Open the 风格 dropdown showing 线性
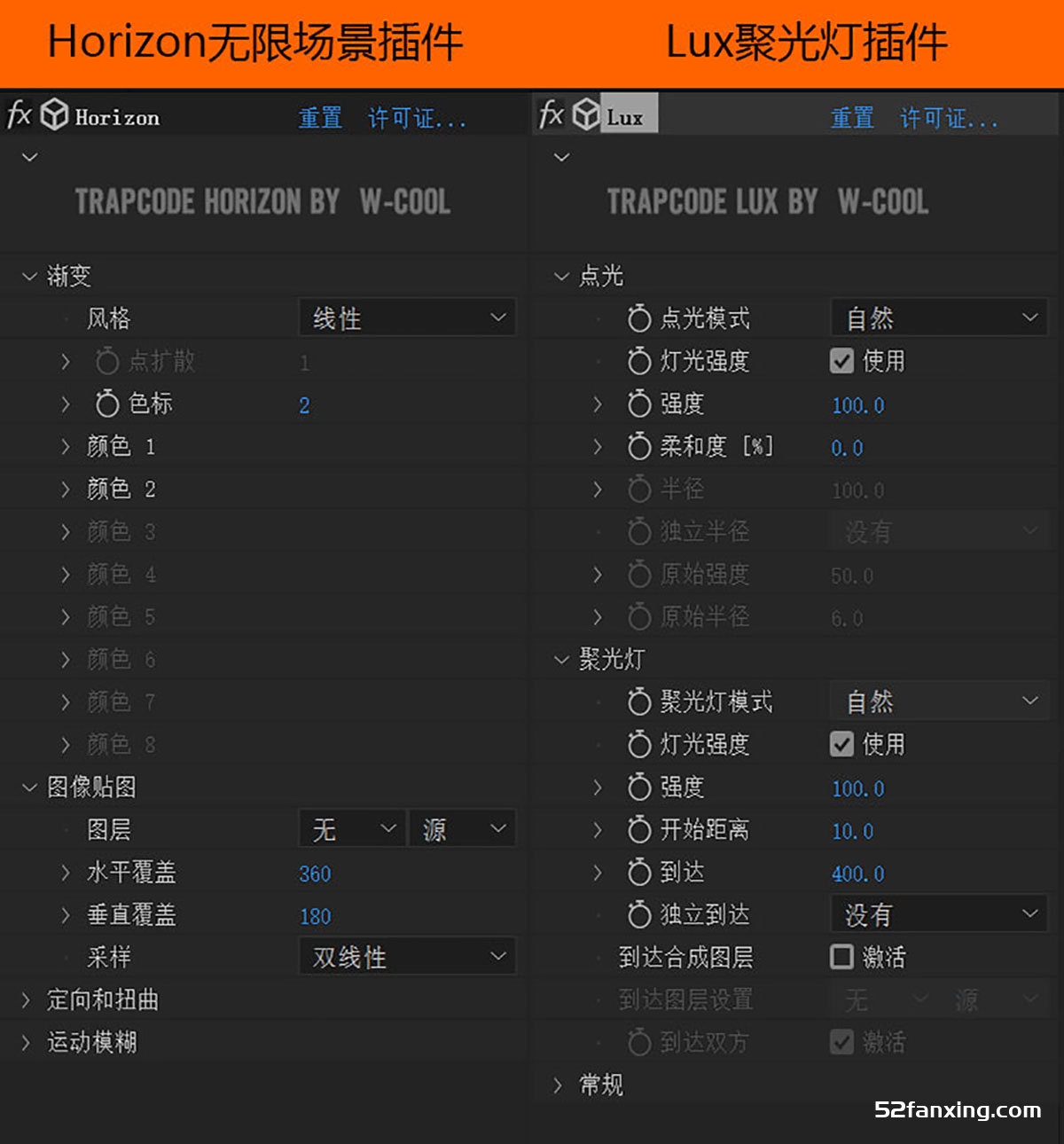 tap(408, 318)
